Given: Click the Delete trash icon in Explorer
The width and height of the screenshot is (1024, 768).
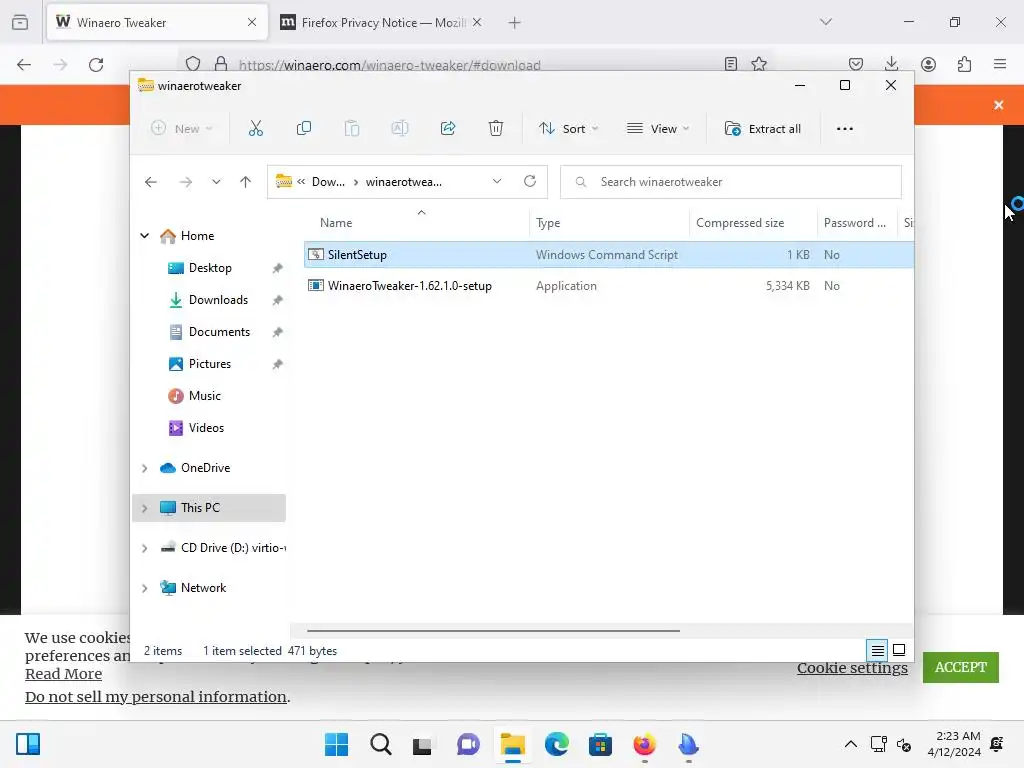Looking at the screenshot, I should [x=496, y=129].
